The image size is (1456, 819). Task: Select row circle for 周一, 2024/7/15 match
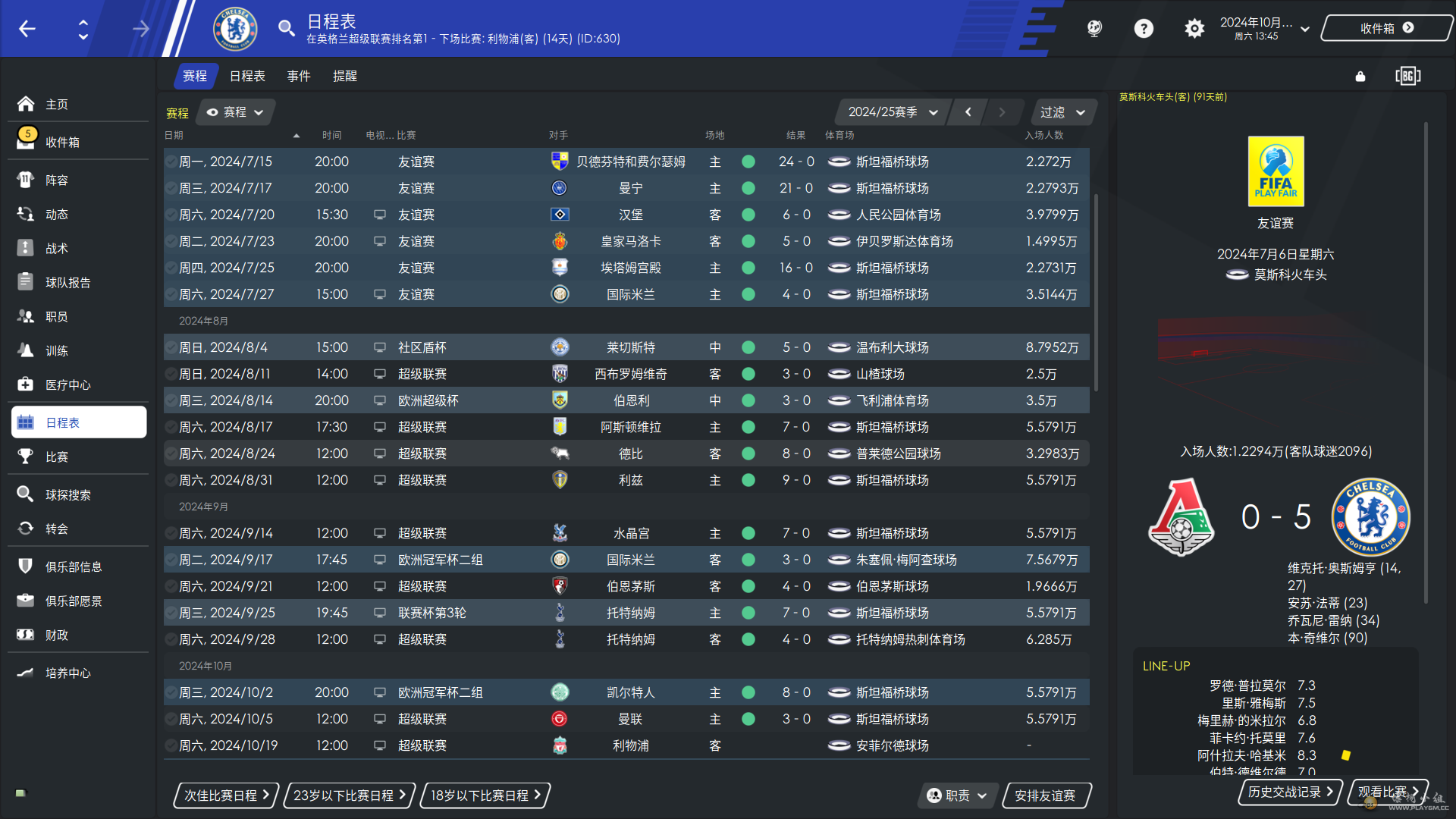click(171, 162)
